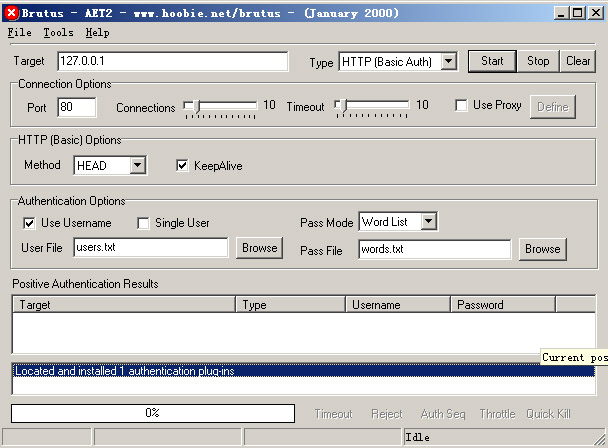Toggle the Use Username checkbox

tap(29, 223)
